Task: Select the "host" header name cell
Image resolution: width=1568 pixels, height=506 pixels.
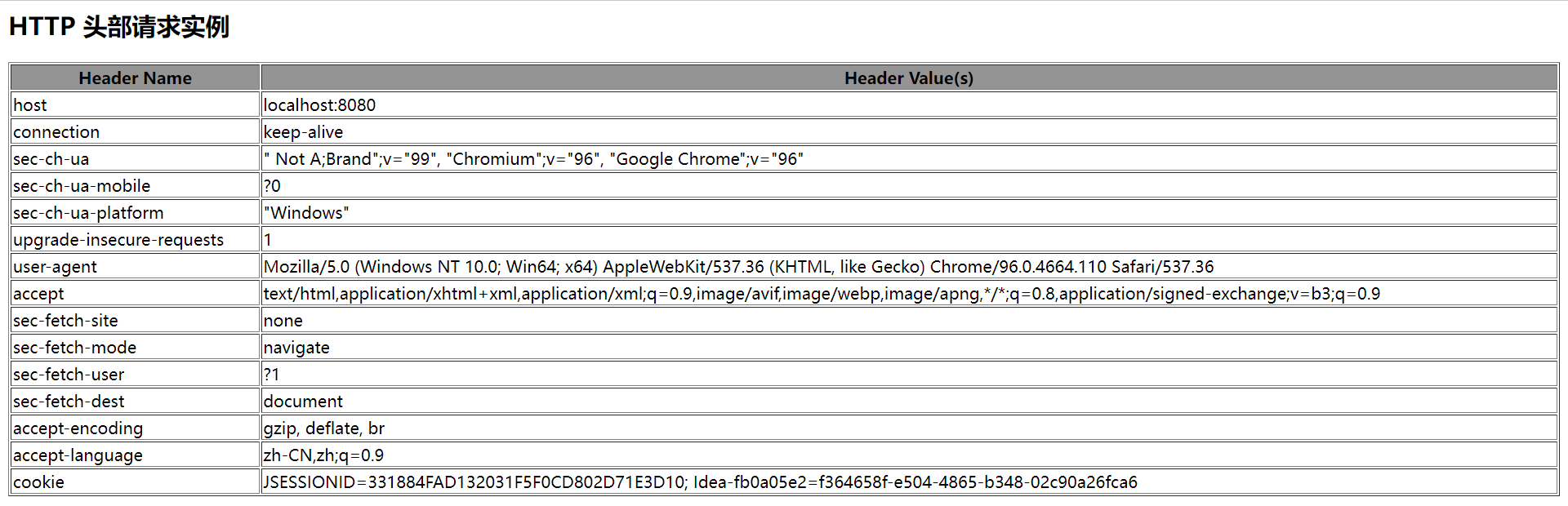Action: point(30,105)
